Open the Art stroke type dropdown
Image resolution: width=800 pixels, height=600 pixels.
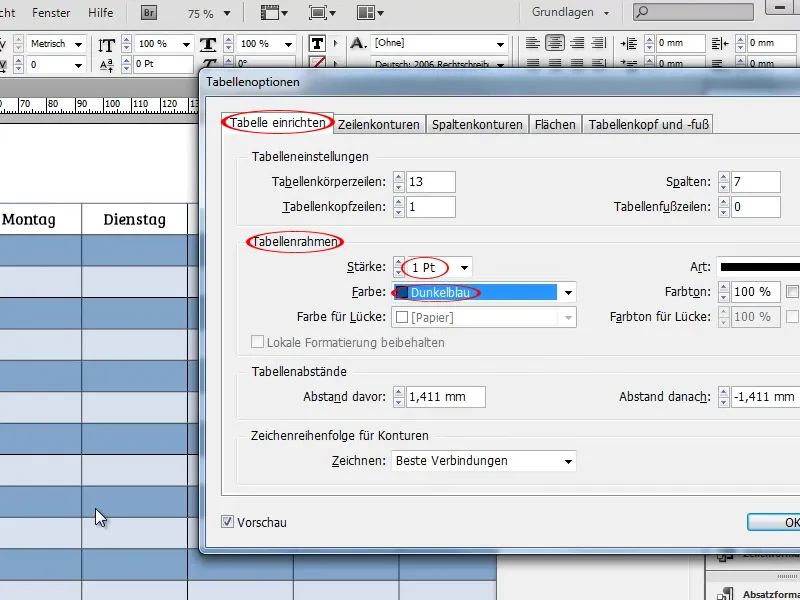758,267
